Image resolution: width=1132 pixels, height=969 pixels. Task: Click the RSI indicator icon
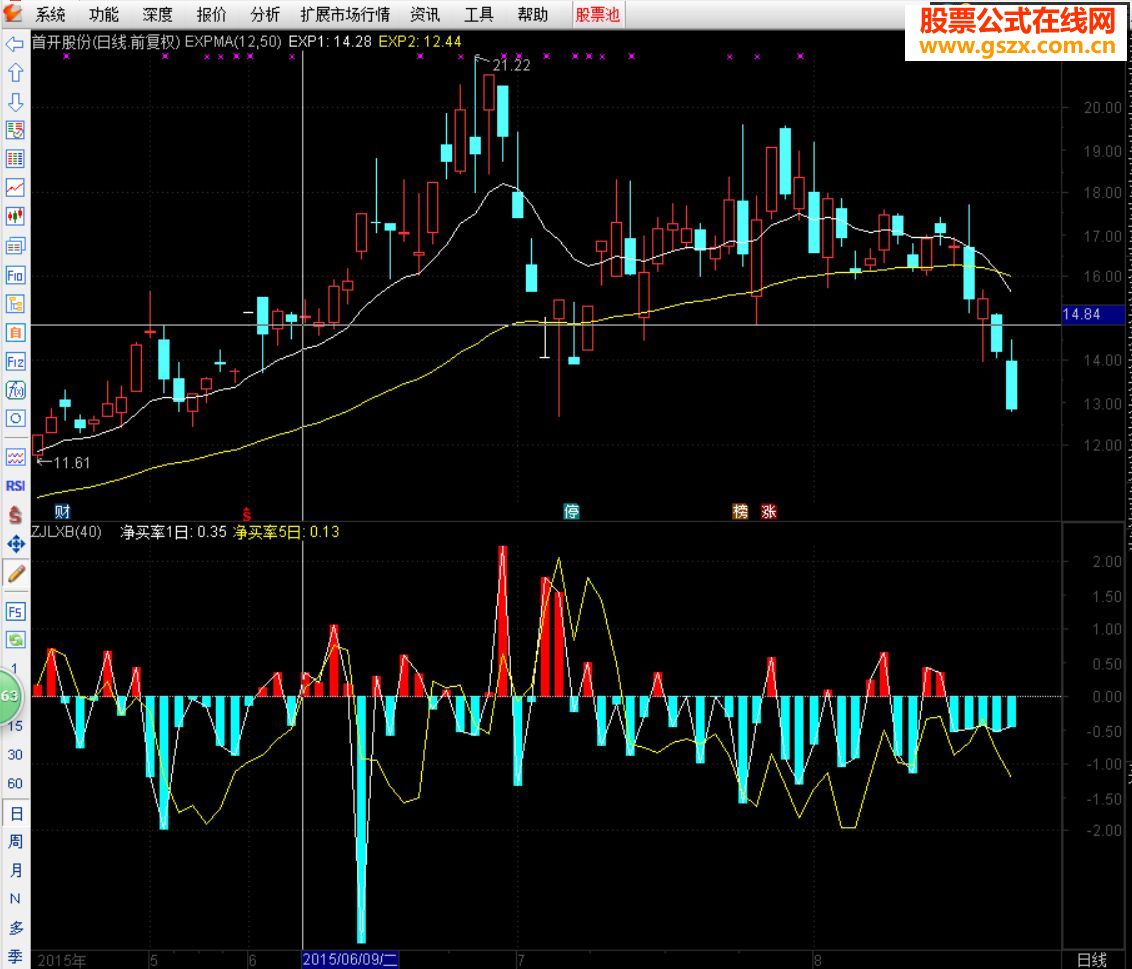[x=15, y=485]
